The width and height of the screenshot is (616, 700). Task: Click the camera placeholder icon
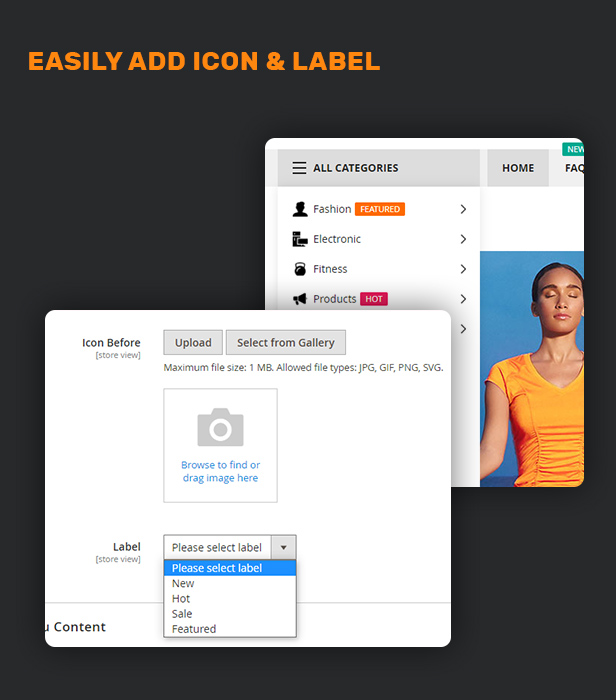(221, 427)
